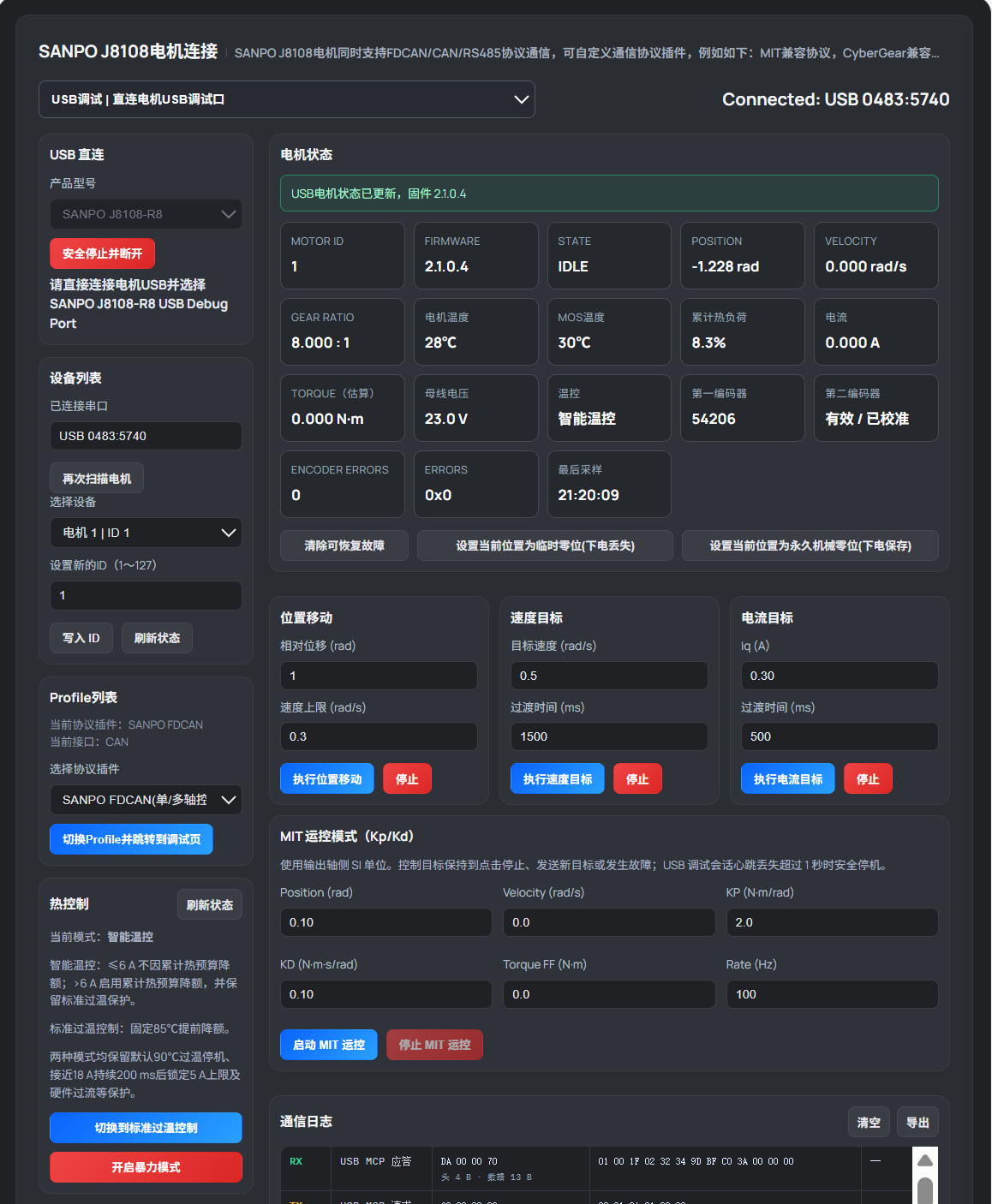Click the 相对位移 (rad) input field
The height and width of the screenshot is (1204, 992).
(x=379, y=676)
